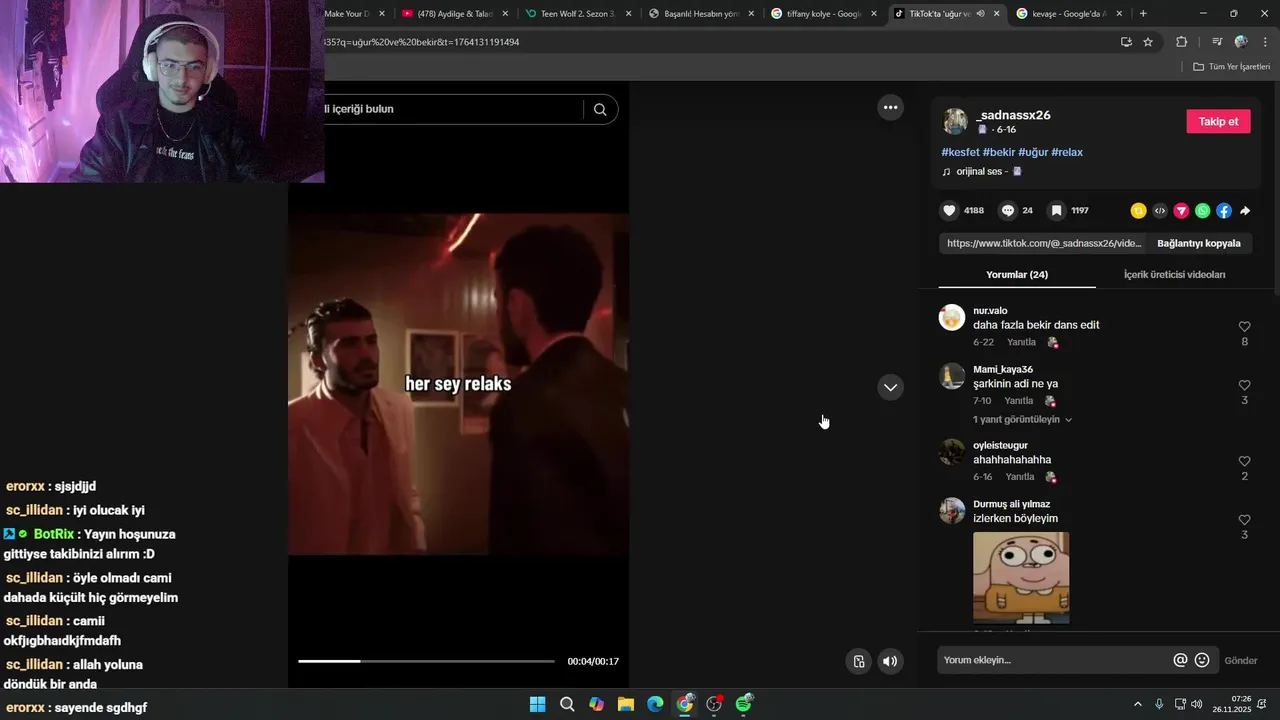Toggle auto-scroll icon beside volume button
Viewport: 1280px width, 720px height.
click(858, 661)
